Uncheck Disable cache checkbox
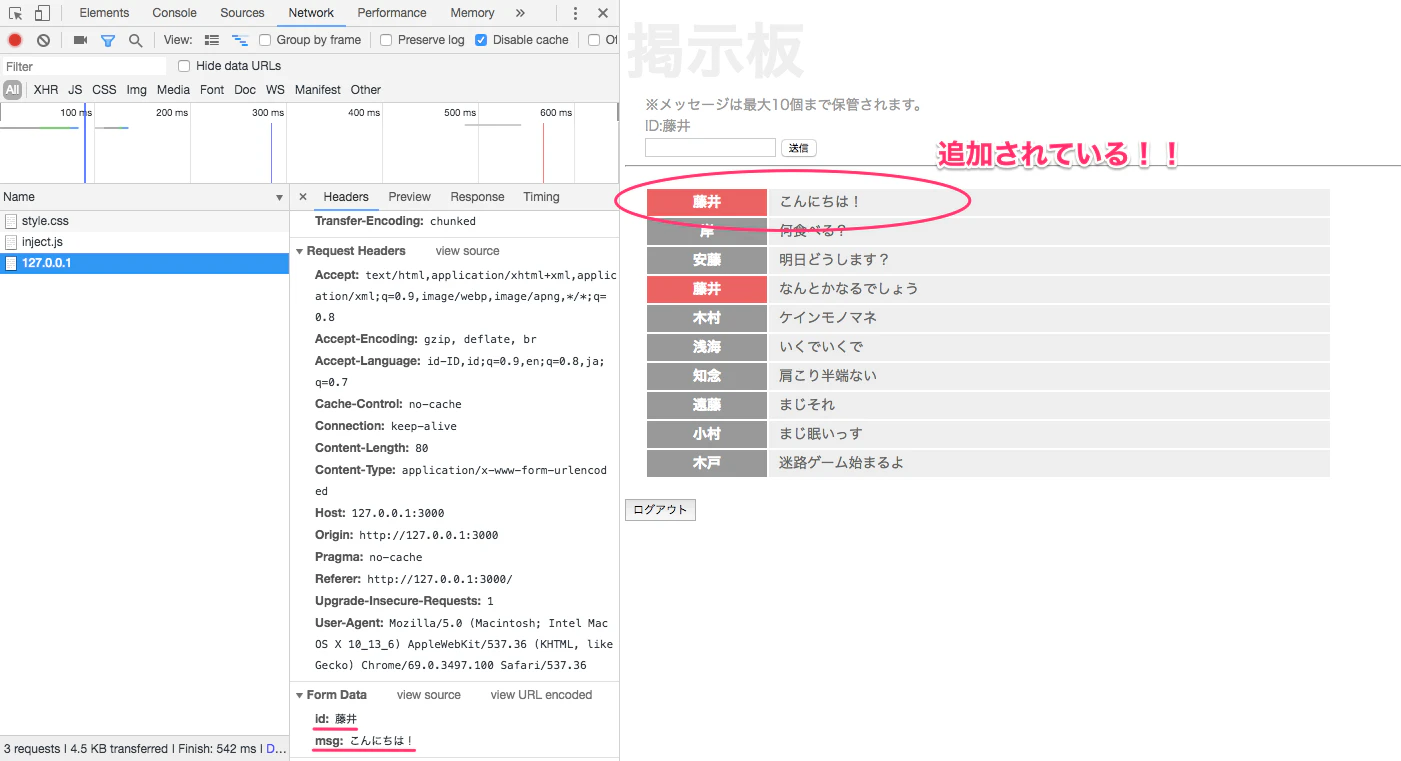Screen dimensions: 1401x761 481,40
